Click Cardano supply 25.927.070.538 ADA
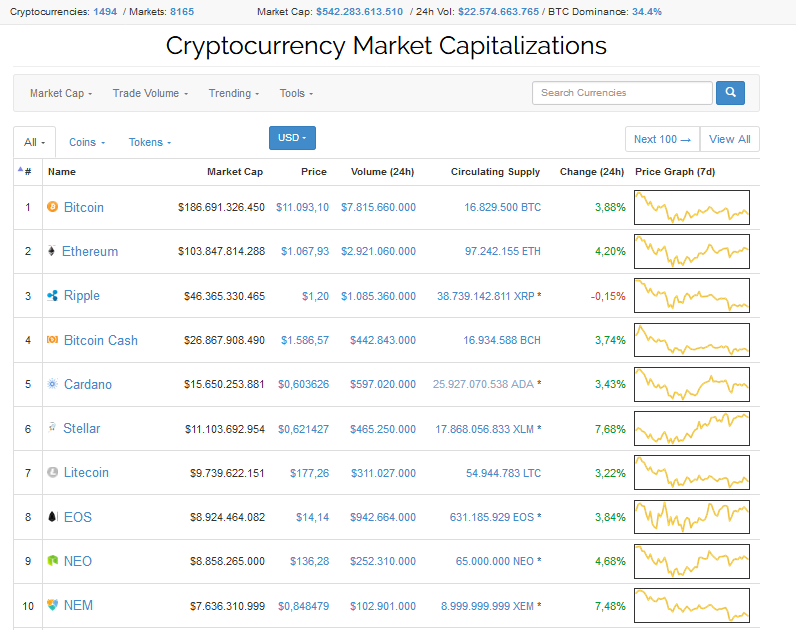 coord(483,384)
